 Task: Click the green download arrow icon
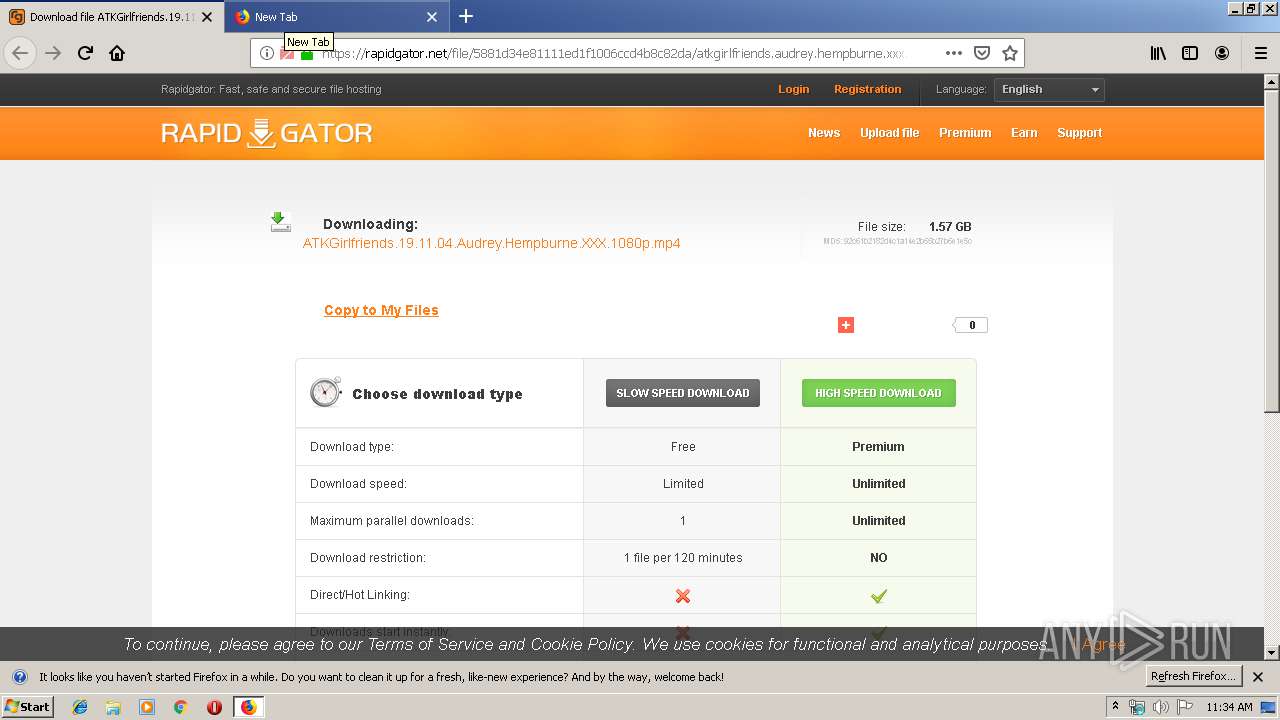pyautogui.click(x=280, y=222)
